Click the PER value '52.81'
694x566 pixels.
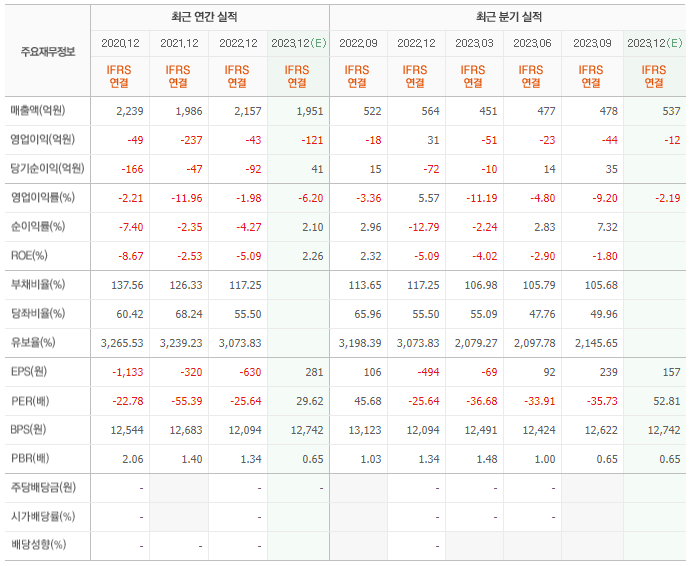point(667,401)
